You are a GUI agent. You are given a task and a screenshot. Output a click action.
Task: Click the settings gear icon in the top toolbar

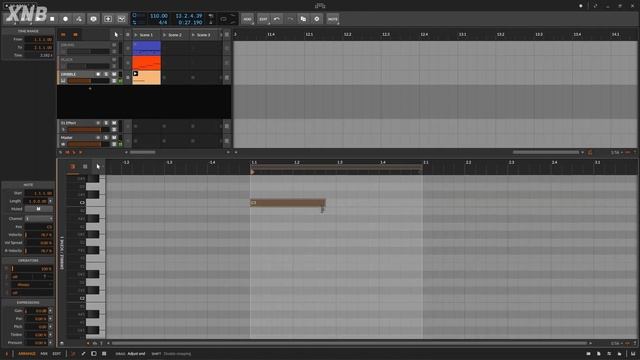click(x=317, y=19)
